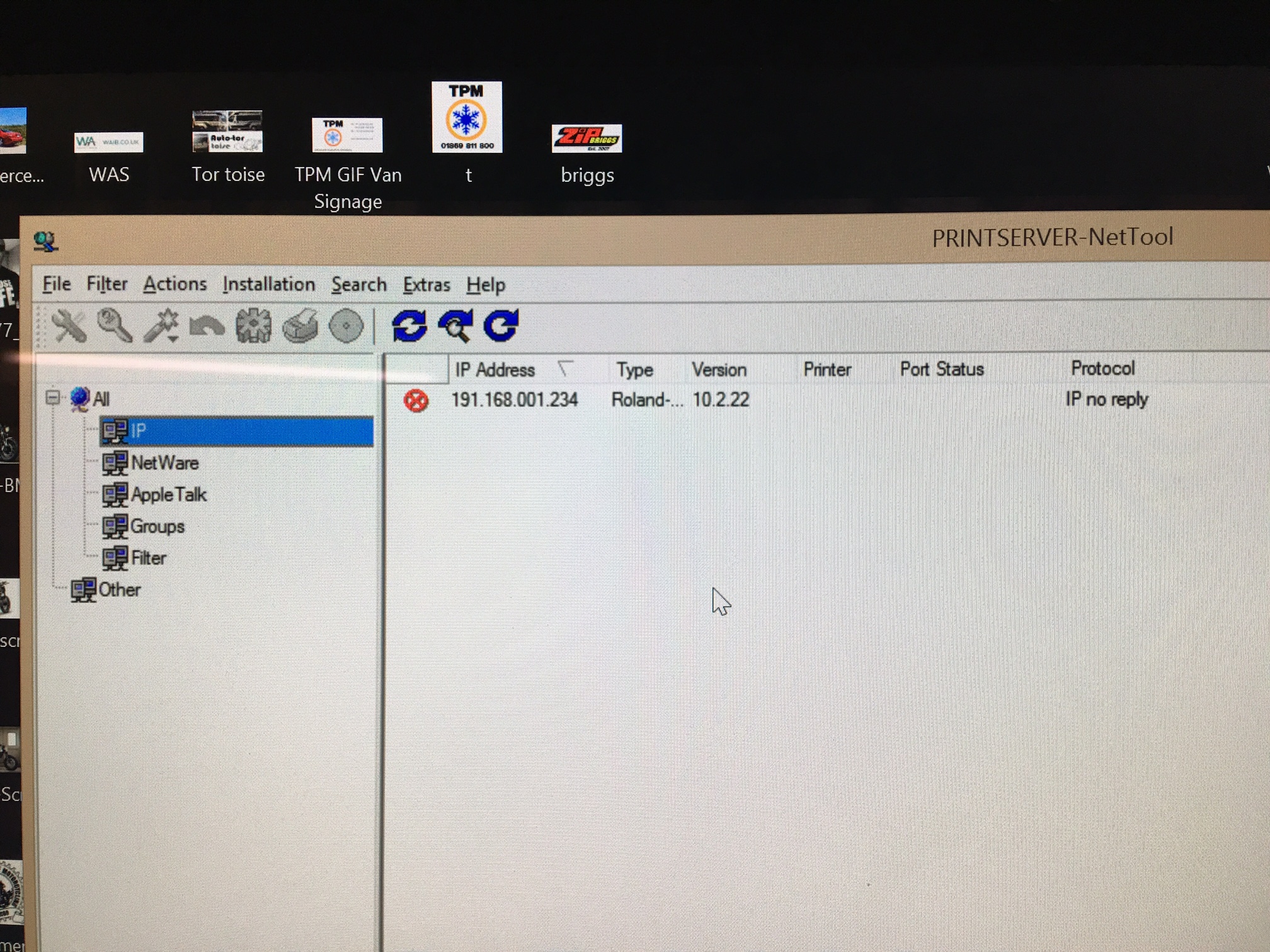The height and width of the screenshot is (952, 1270).
Task: Select the Other tree node
Action: (119, 590)
